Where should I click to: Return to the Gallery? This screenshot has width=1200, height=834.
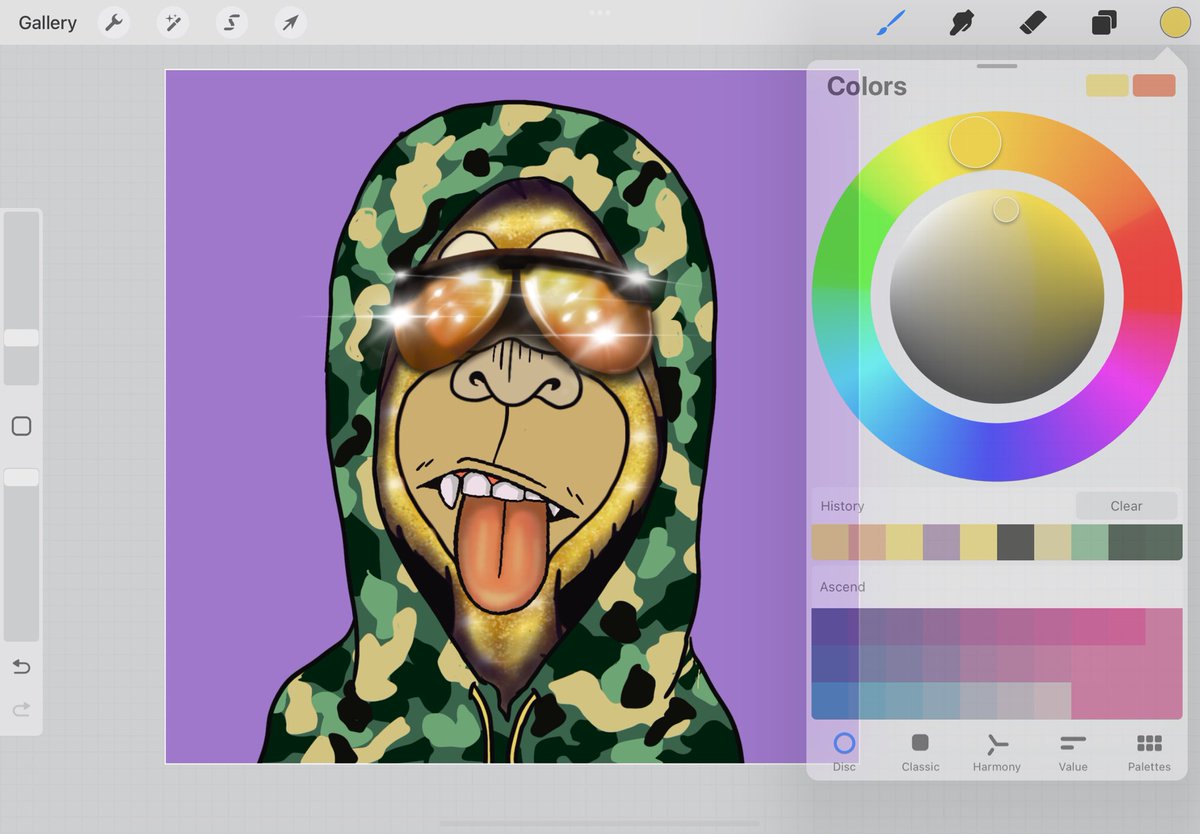[47, 23]
